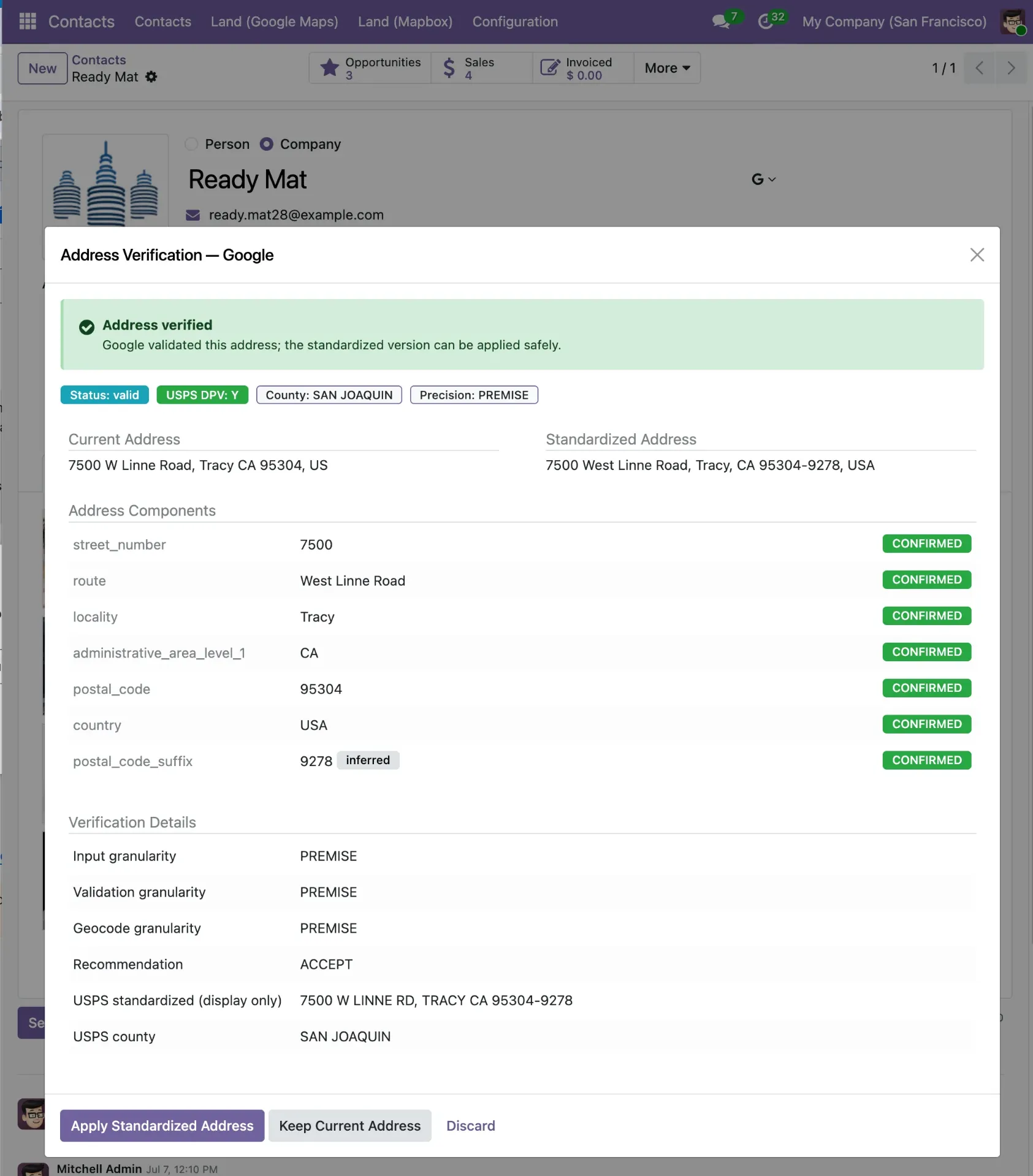Click the Recommendation ACCEPT value
1033x1176 pixels.
tap(326, 964)
